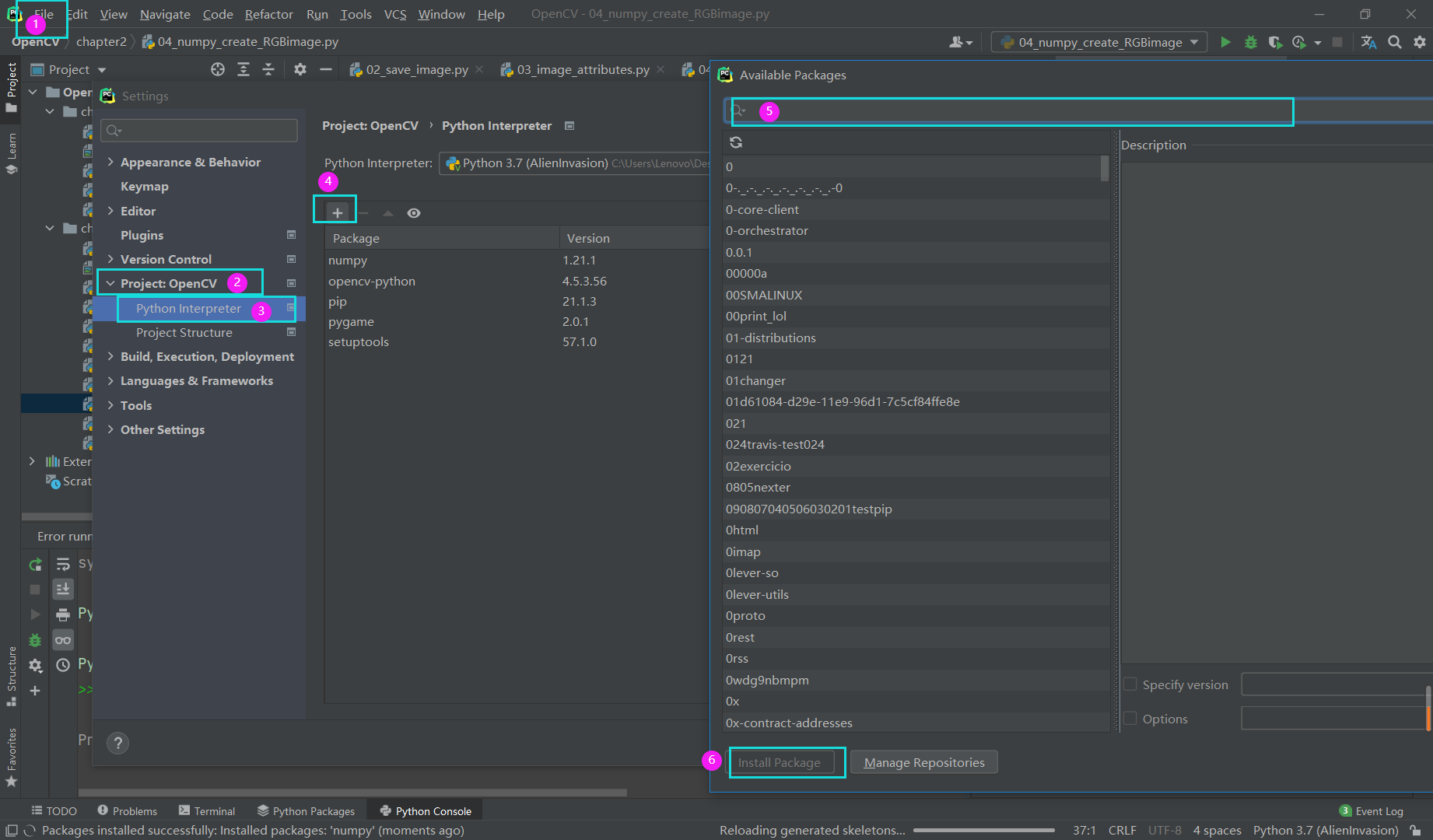Click the locate file crosshair icon in Project panel

coord(218,69)
